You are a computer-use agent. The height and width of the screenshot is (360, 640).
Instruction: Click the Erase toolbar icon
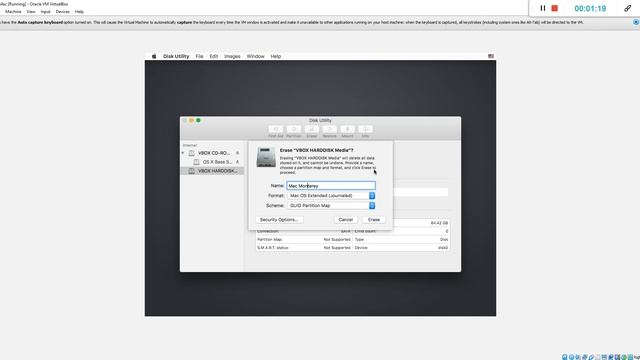coord(311,129)
